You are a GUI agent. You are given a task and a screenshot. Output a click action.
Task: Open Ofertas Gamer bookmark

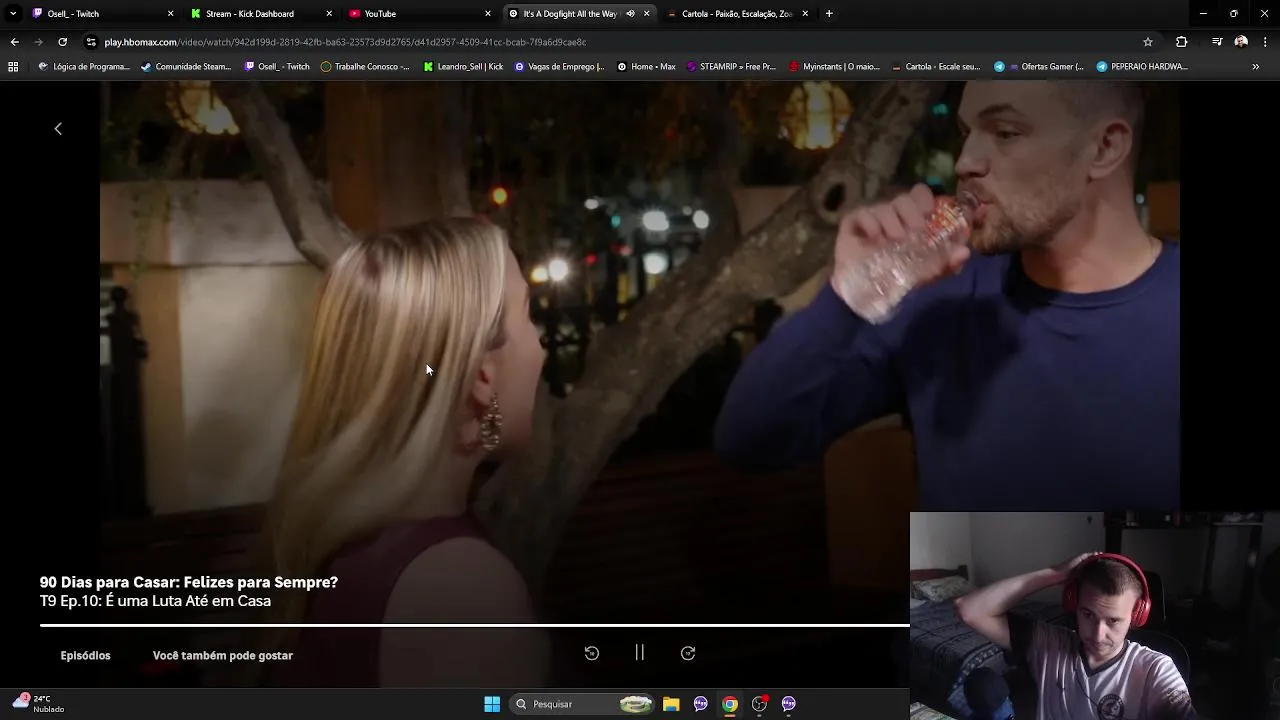1039,67
